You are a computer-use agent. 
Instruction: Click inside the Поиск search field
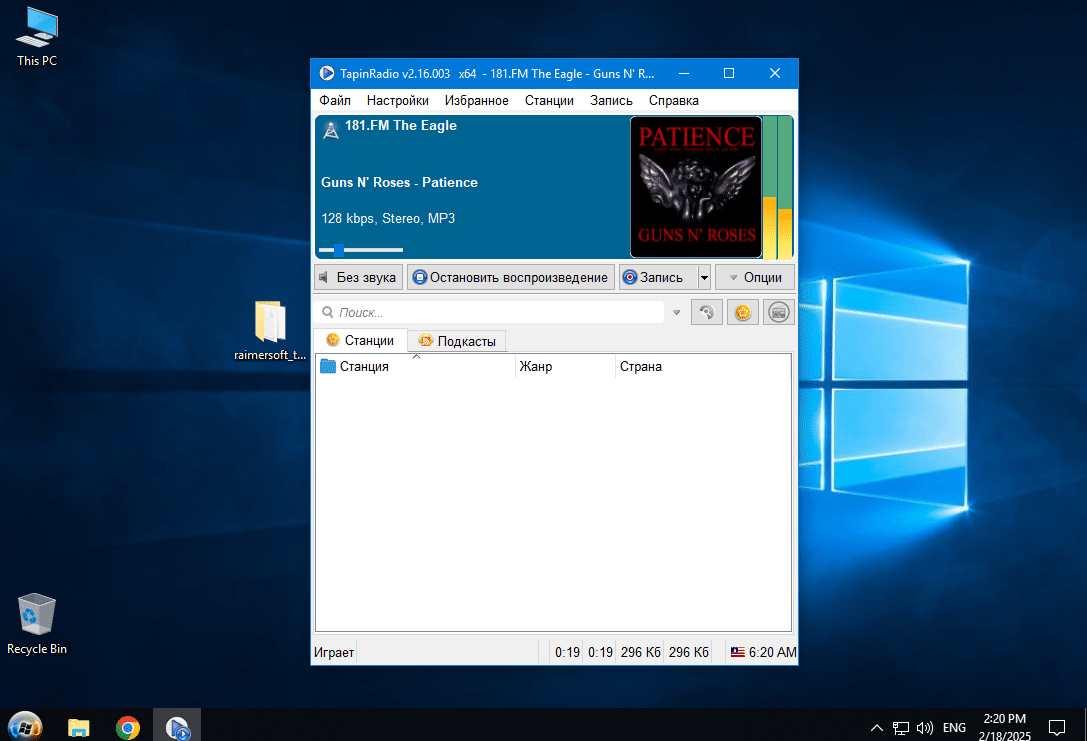(x=491, y=313)
